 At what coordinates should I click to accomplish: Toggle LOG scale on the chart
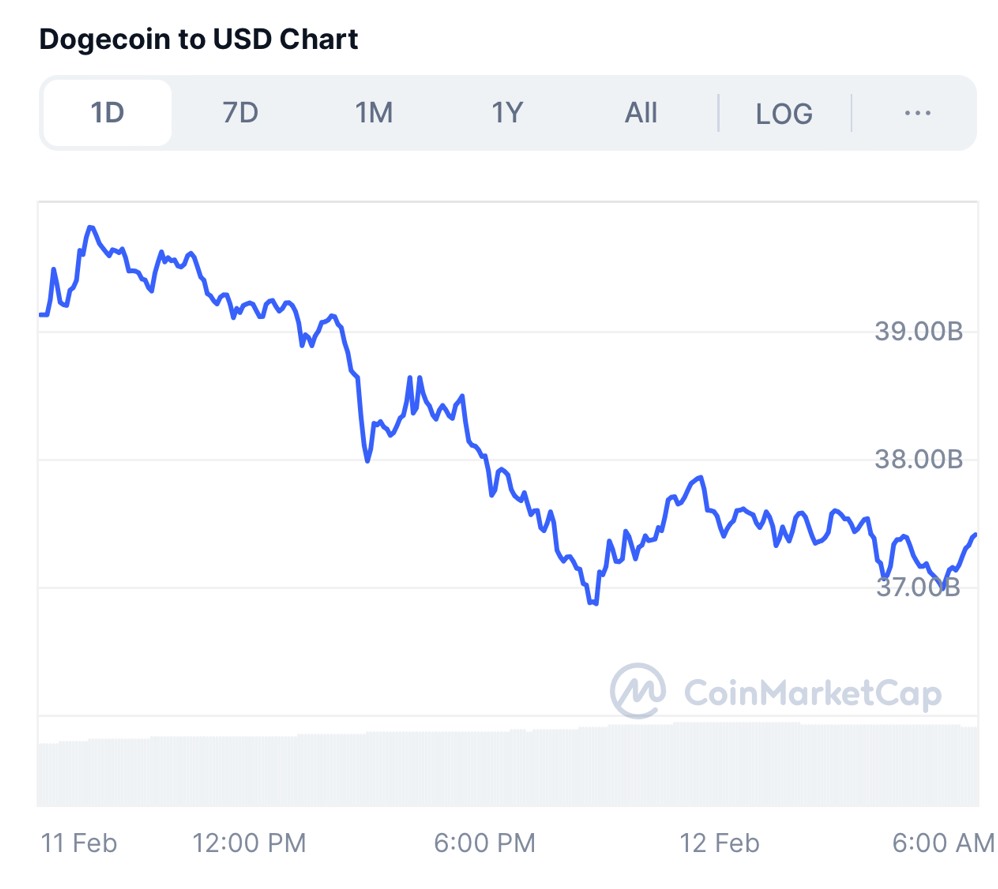[x=784, y=114]
